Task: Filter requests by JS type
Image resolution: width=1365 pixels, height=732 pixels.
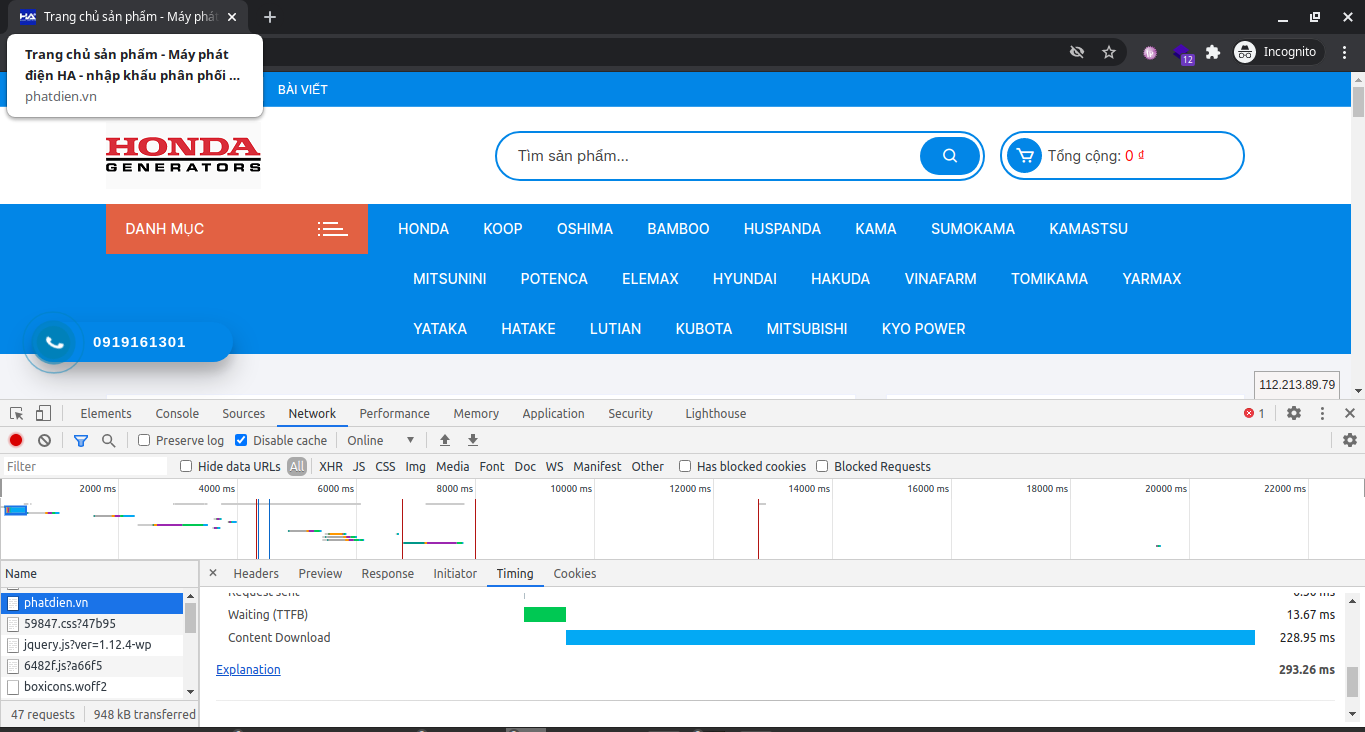Action: coord(359,466)
